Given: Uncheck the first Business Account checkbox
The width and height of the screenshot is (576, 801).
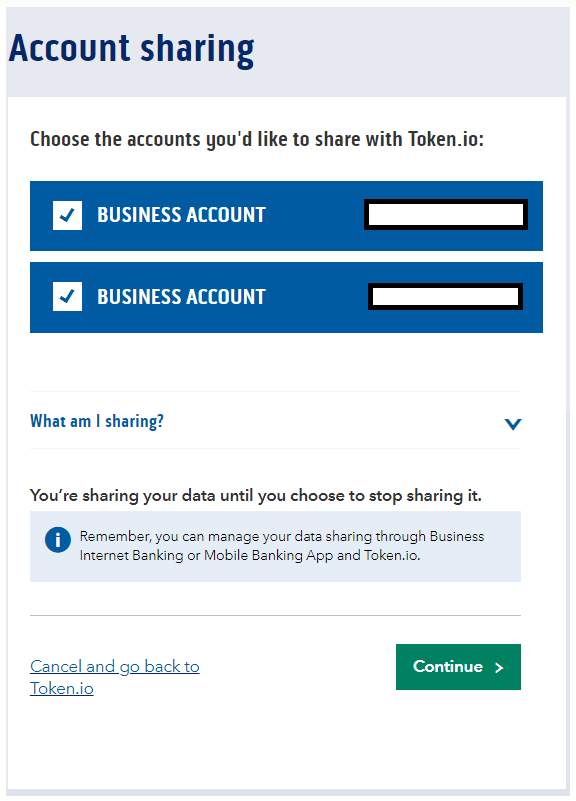Looking at the screenshot, I should pos(67,215).
